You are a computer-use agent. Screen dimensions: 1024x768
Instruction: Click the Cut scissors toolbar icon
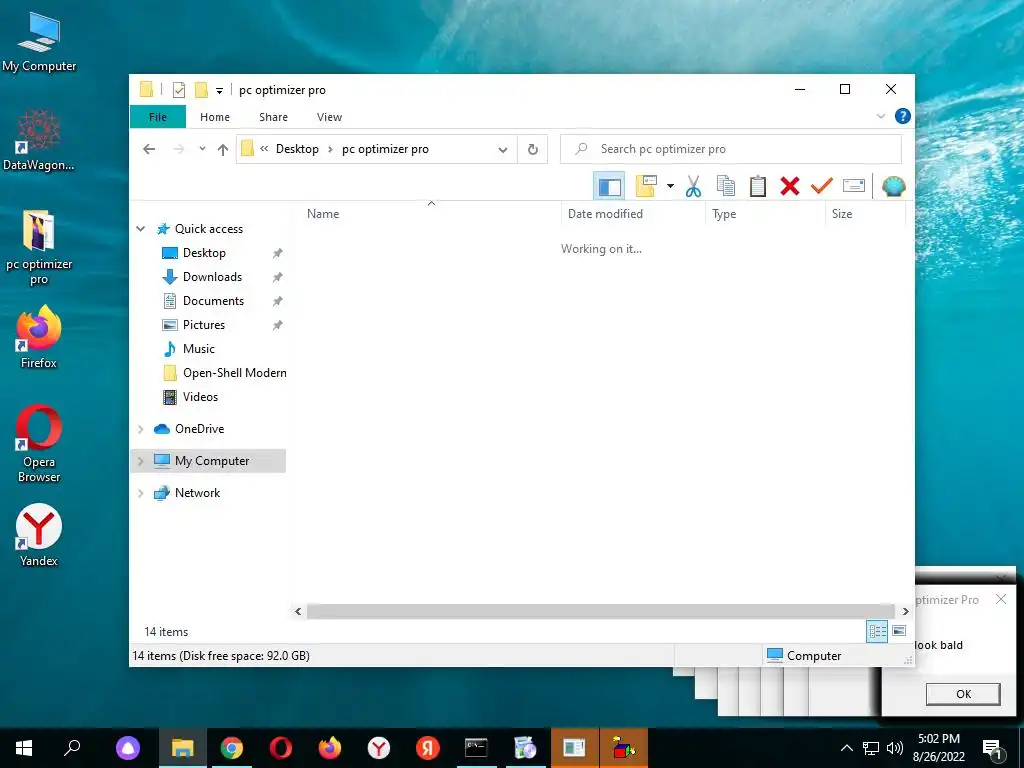(x=693, y=187)
